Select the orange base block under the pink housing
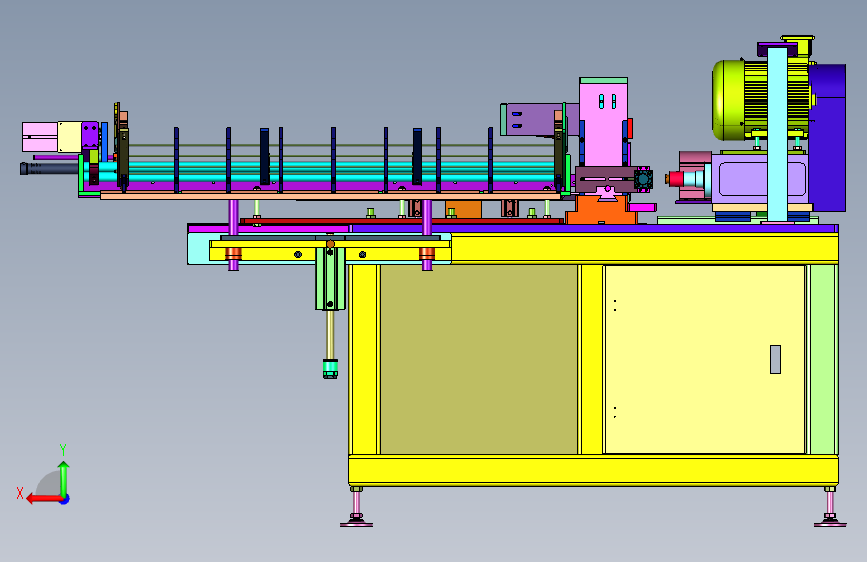This screenshot has height=562, width=867. [x=601, y=210]
